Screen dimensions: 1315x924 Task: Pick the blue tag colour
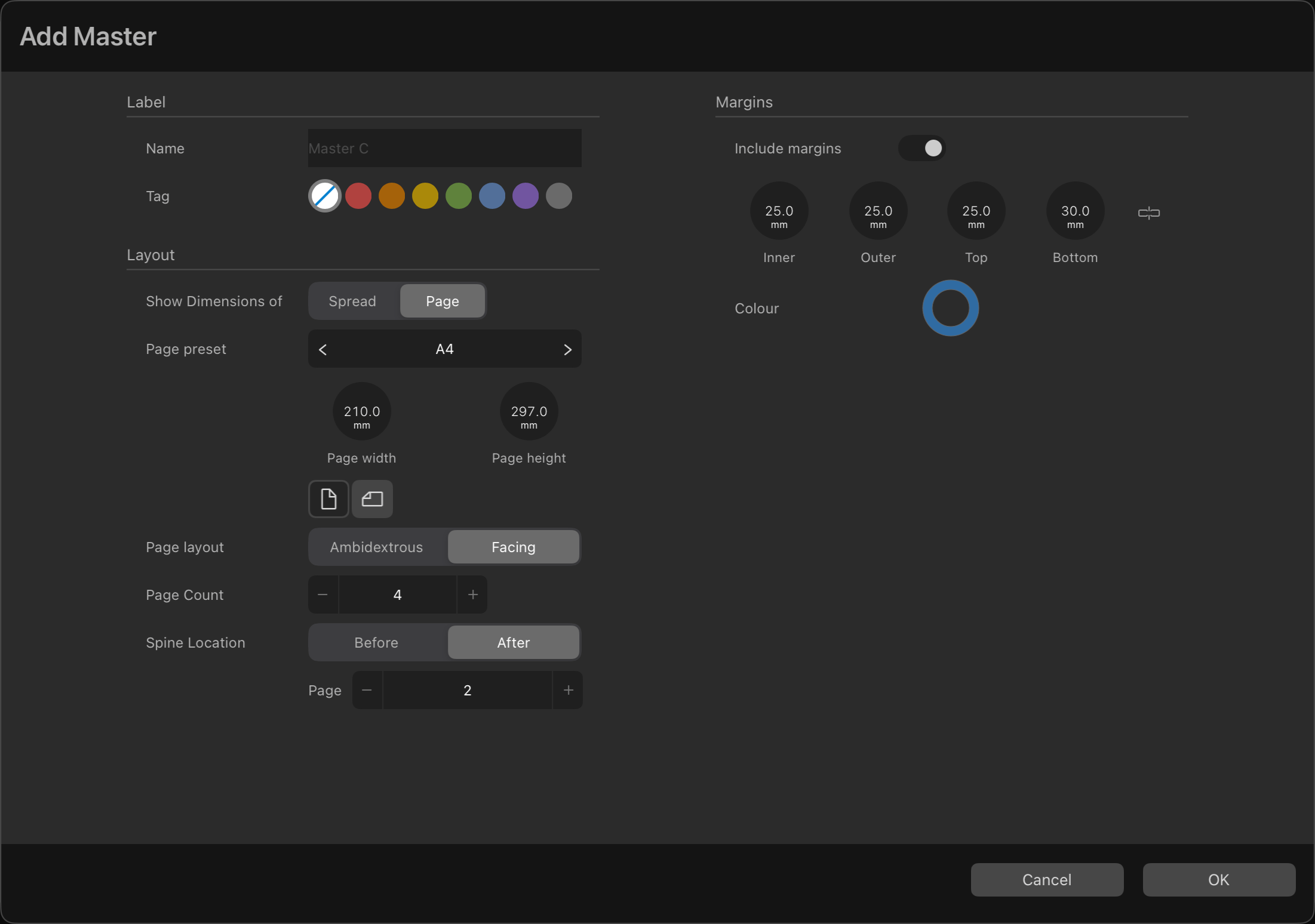(x=492, y=196)
